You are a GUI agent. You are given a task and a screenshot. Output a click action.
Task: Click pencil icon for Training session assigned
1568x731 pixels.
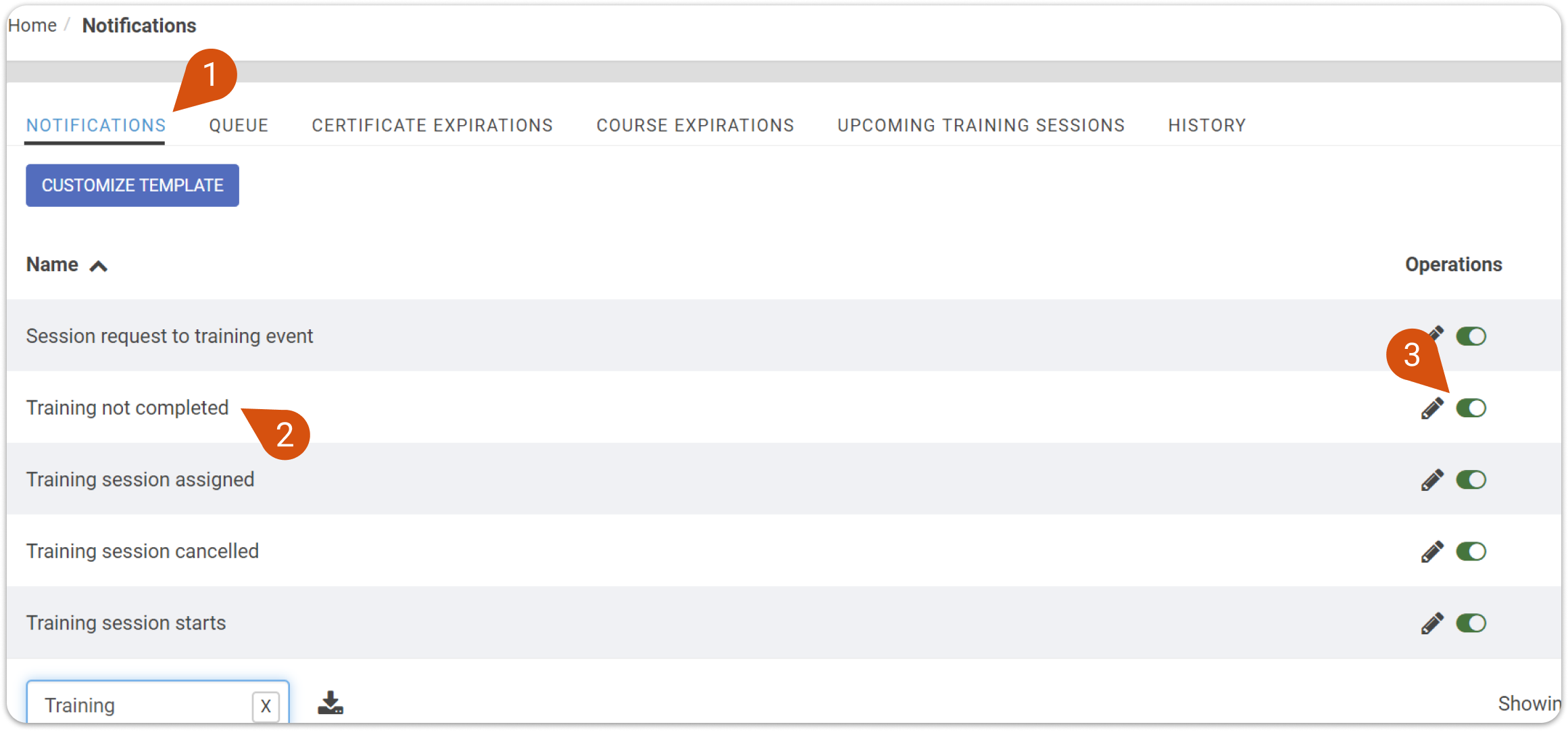point(1431,480)
